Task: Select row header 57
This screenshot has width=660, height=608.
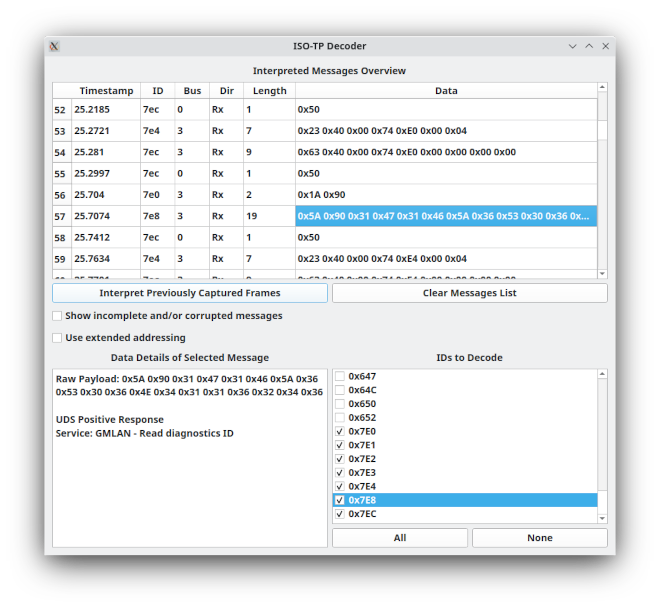Action: [x=62, y=216]
